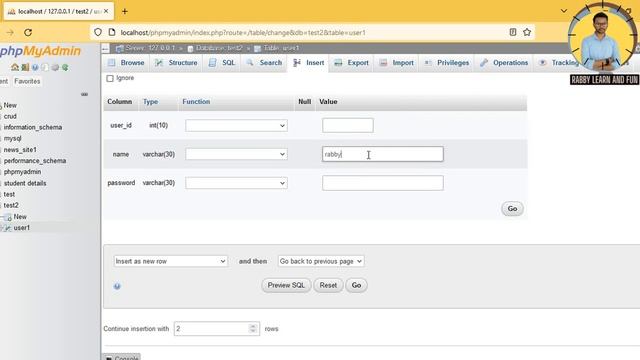Screen dimensions: 640x360
Task: Reload navigation panel green icon
Action: click(65, 67)
